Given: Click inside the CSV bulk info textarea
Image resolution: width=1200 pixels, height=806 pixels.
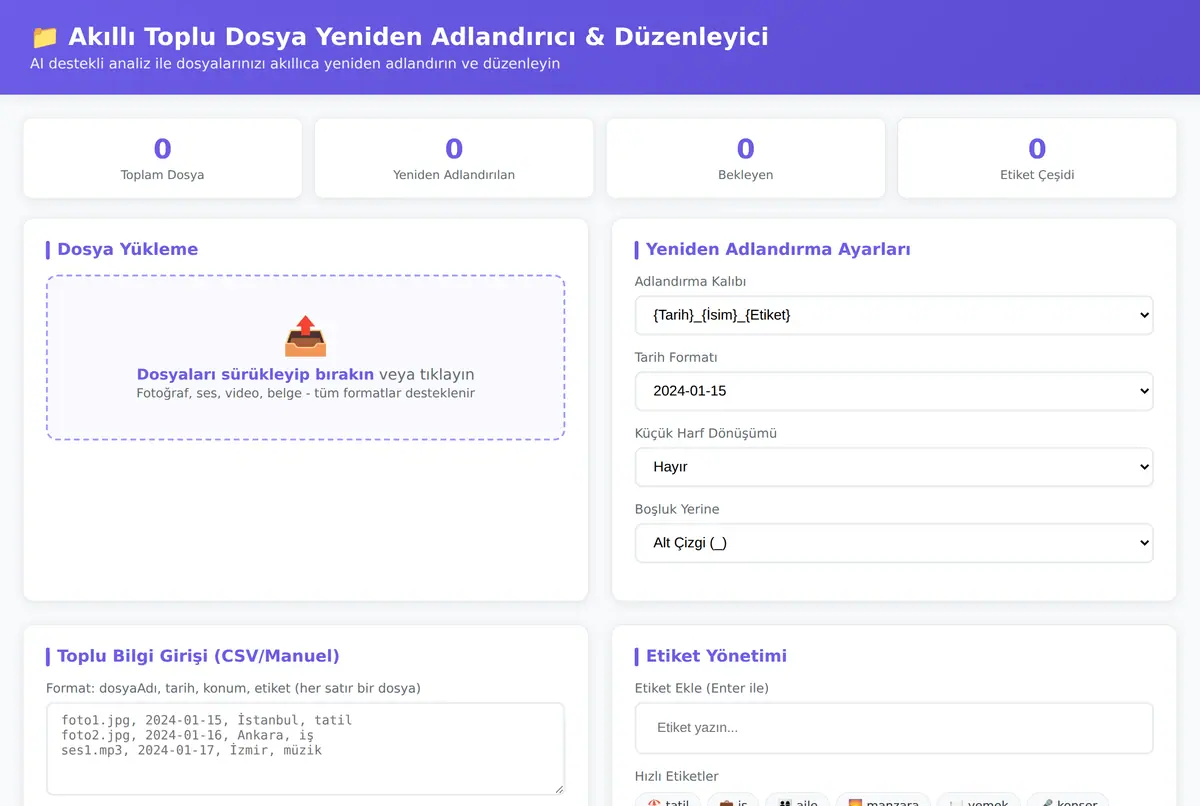Looking at the screenshot, I should click(x=305, y=749).
